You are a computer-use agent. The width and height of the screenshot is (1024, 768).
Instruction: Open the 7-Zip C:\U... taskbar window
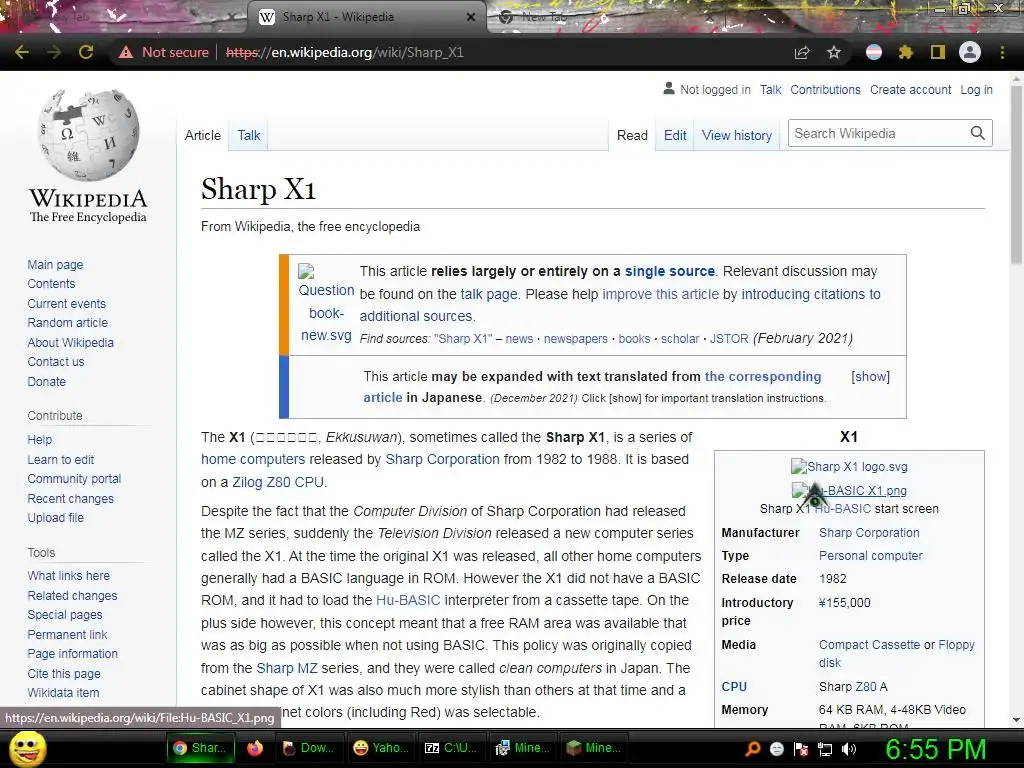click(451, 748)
